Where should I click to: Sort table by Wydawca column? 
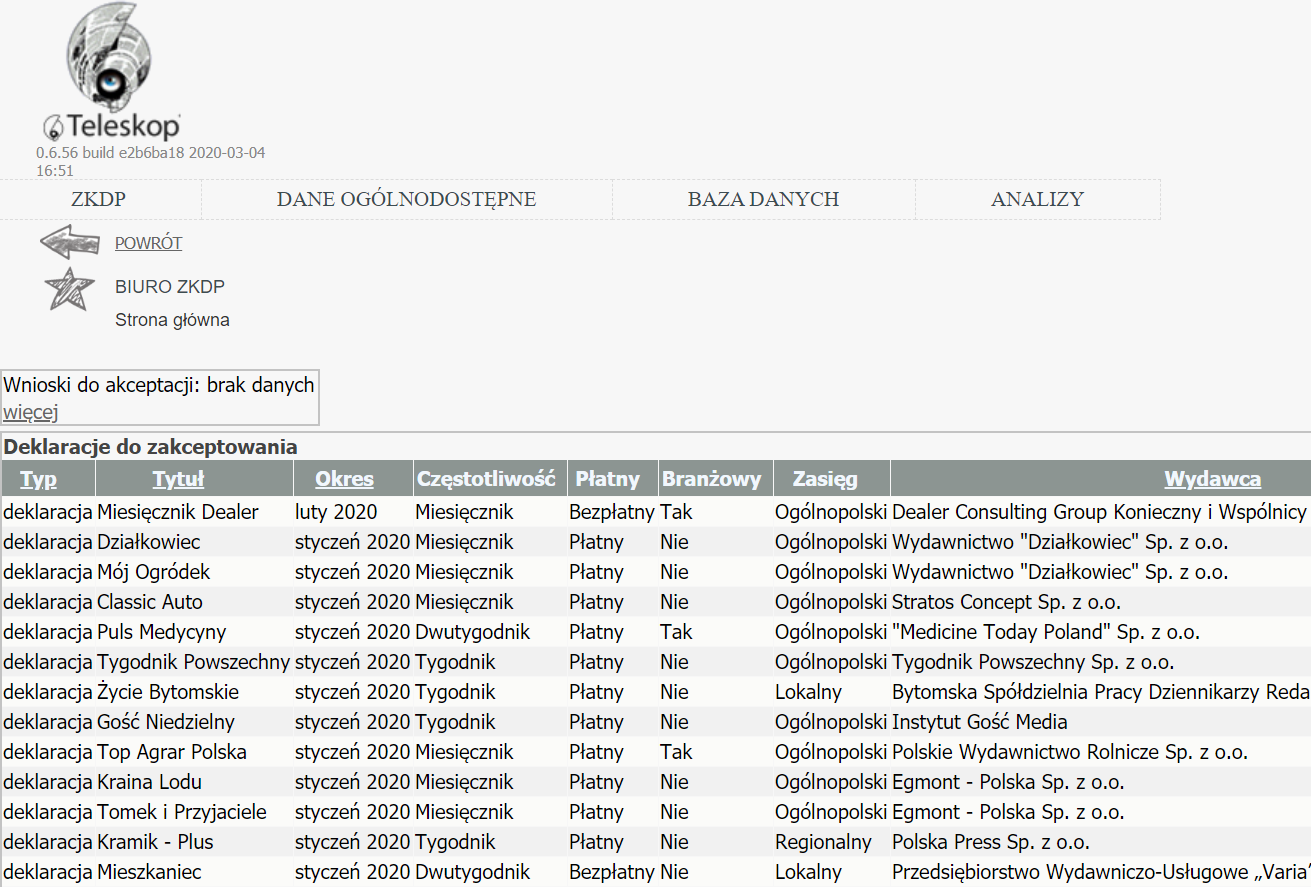(1212, 479)
